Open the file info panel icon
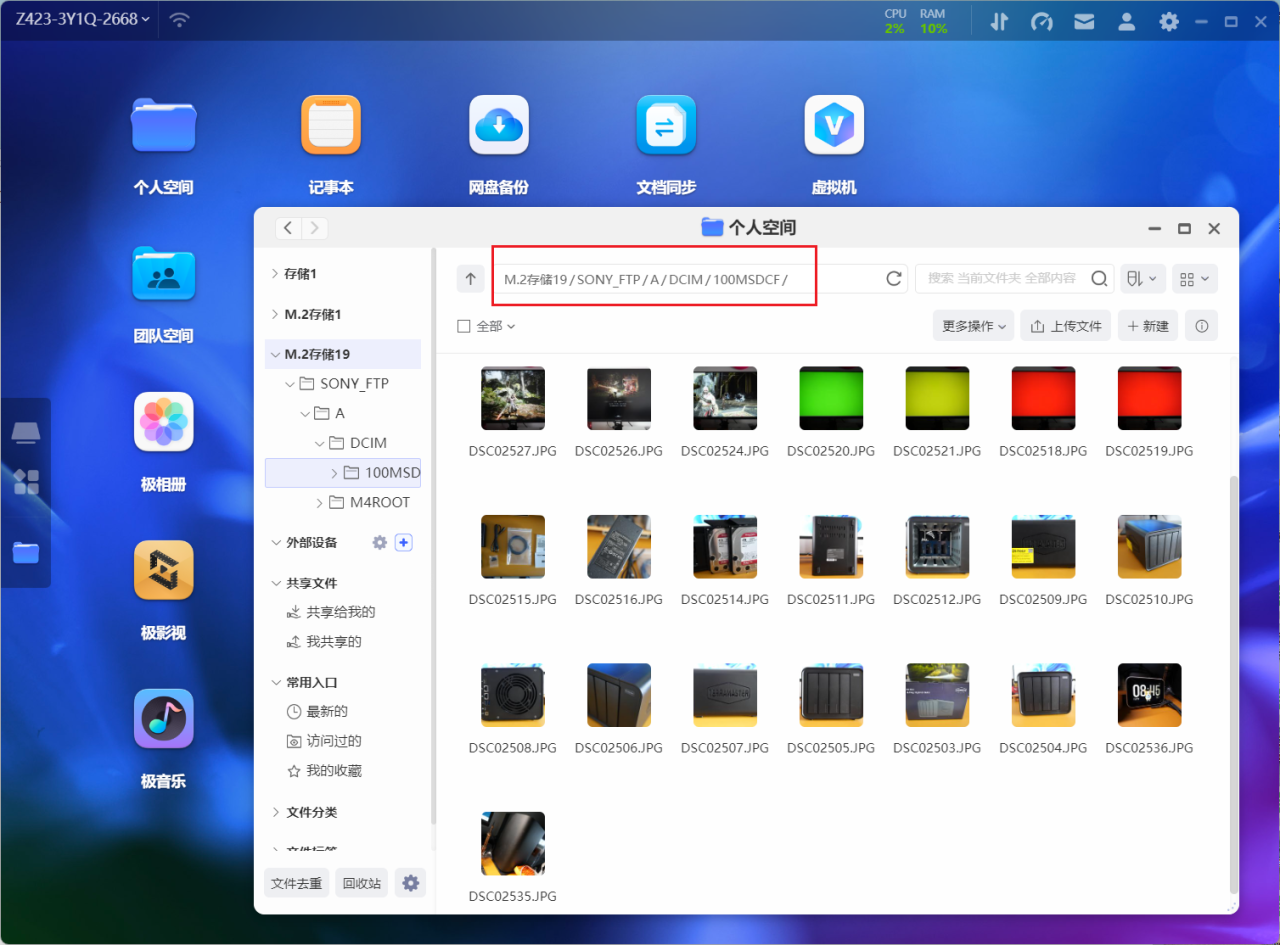Image resolution: width=1280 pixels, height=945 pixels. (1202, 326)
